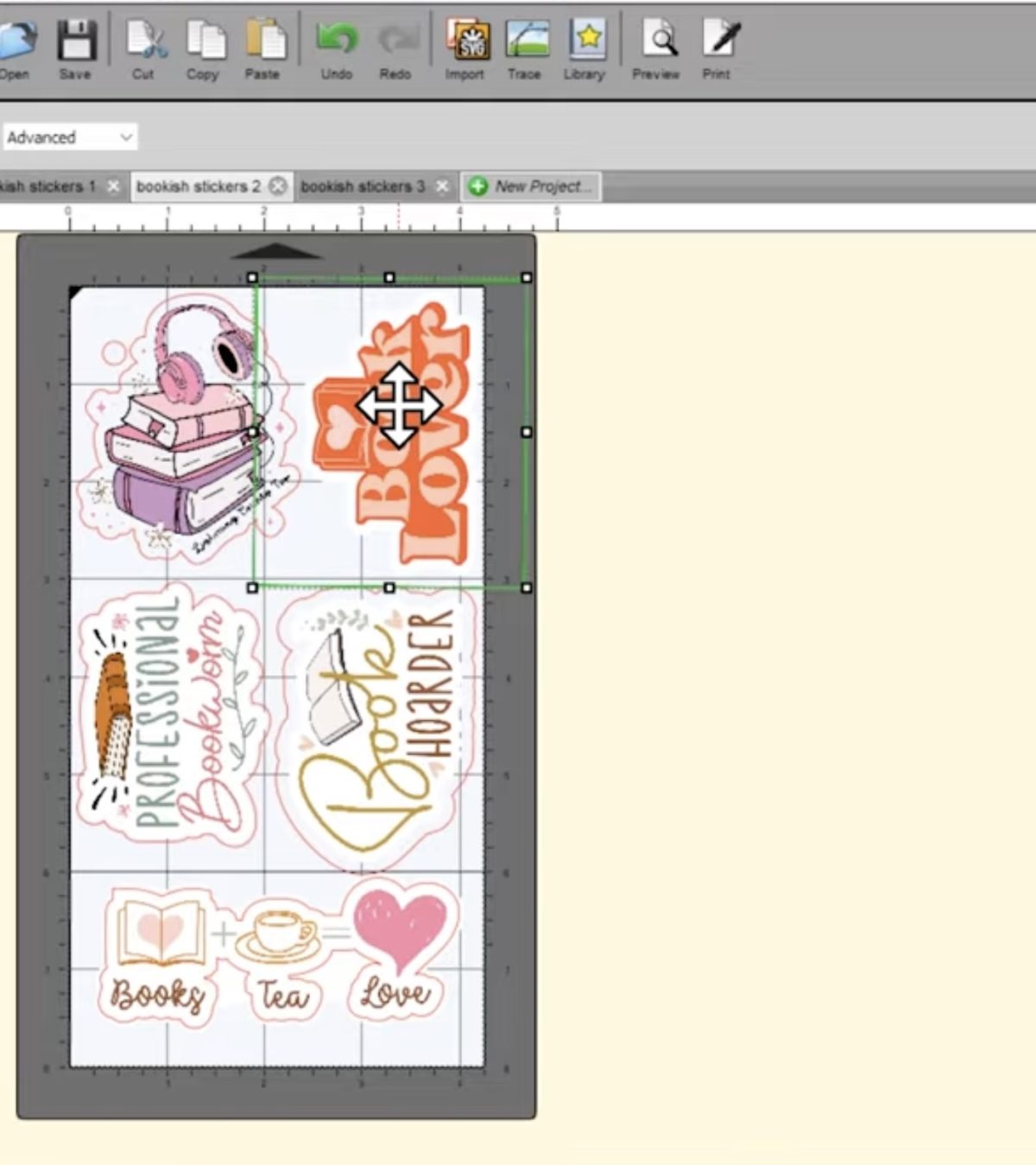Click the top-middle selection handle
Viewport: 1036px width, 1165px height.
coord(389,278)
